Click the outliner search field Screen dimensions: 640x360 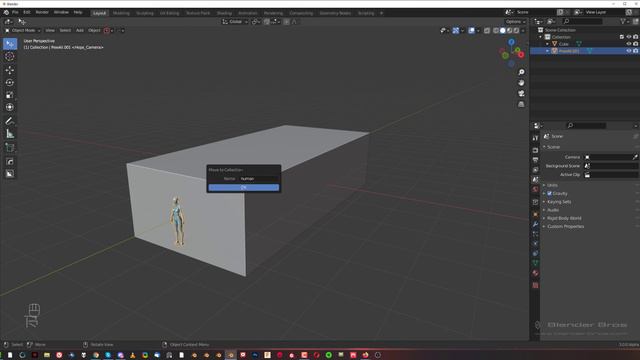(582, 21)
